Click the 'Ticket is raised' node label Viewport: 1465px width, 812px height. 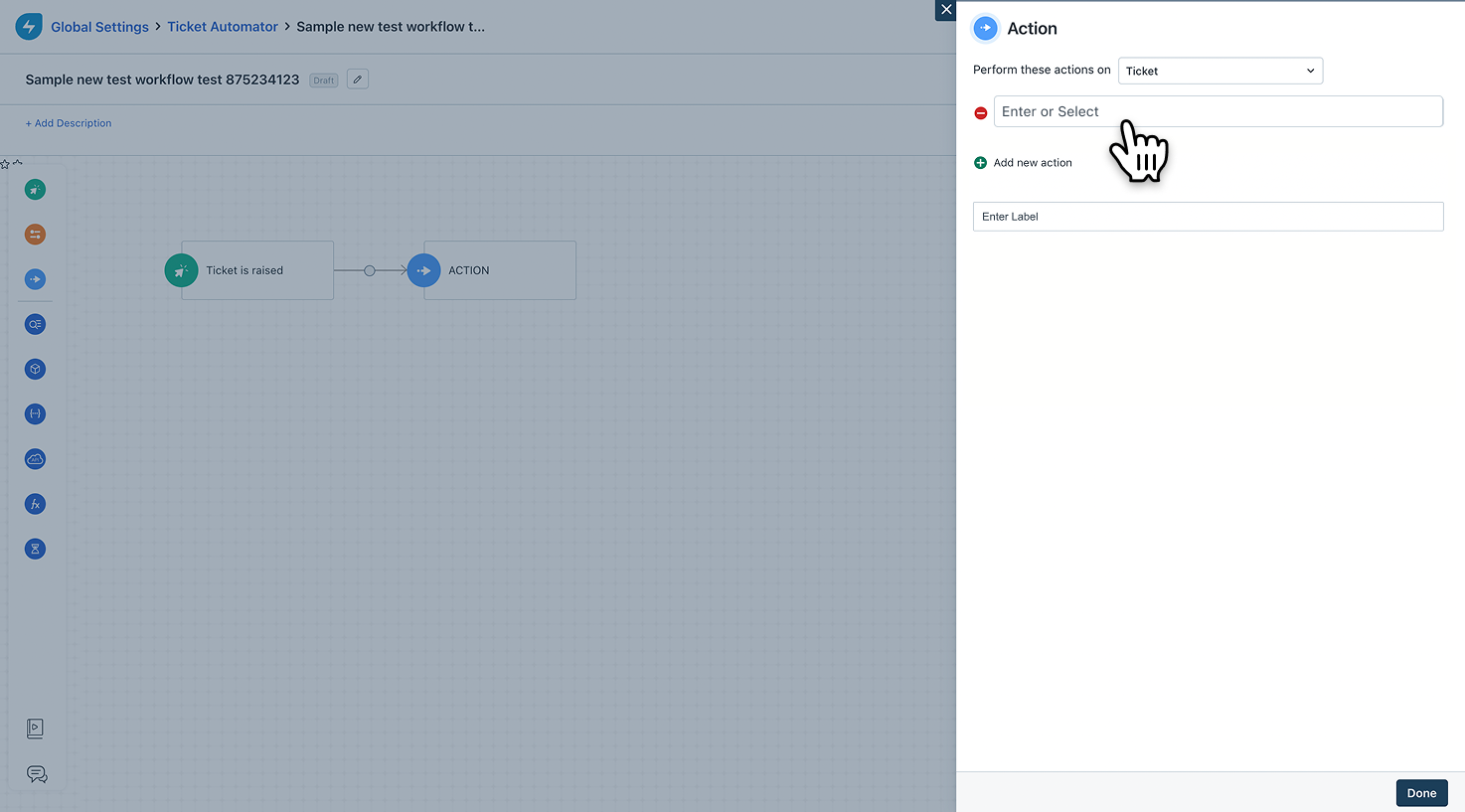pyautogui.click(x=244, y=270)
